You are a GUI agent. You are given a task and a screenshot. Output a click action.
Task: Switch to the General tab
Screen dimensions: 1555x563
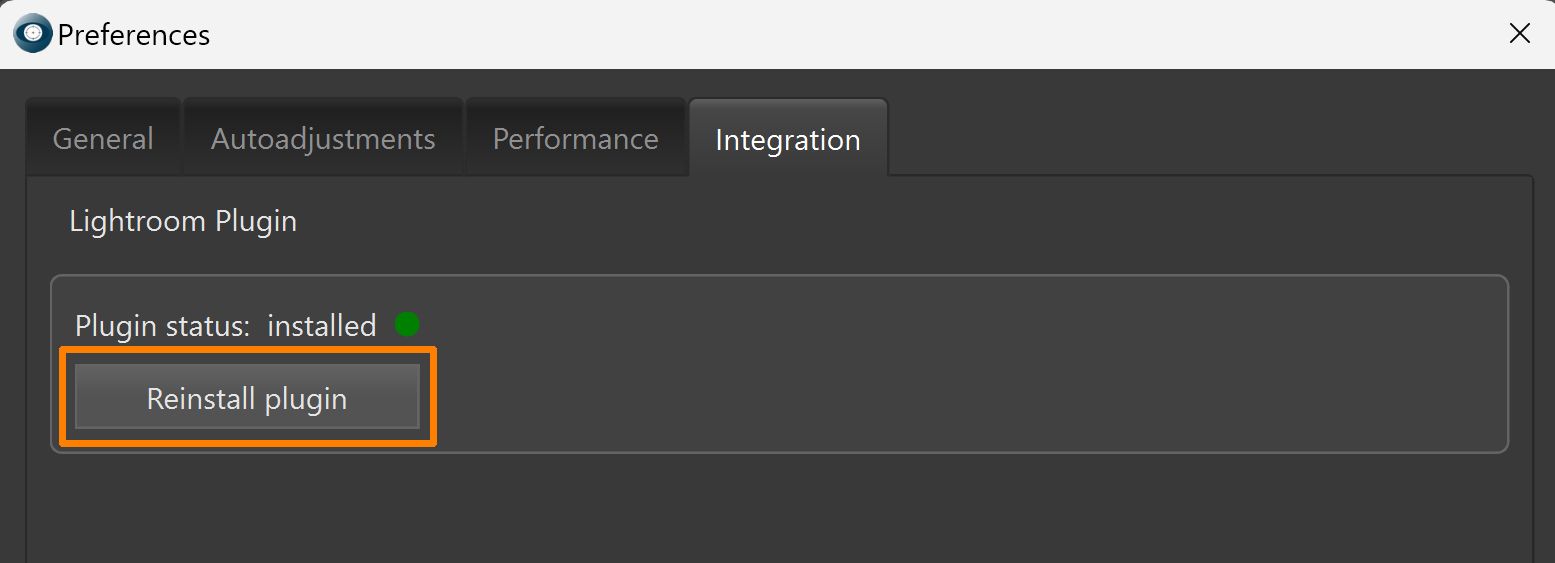(103, 138)
